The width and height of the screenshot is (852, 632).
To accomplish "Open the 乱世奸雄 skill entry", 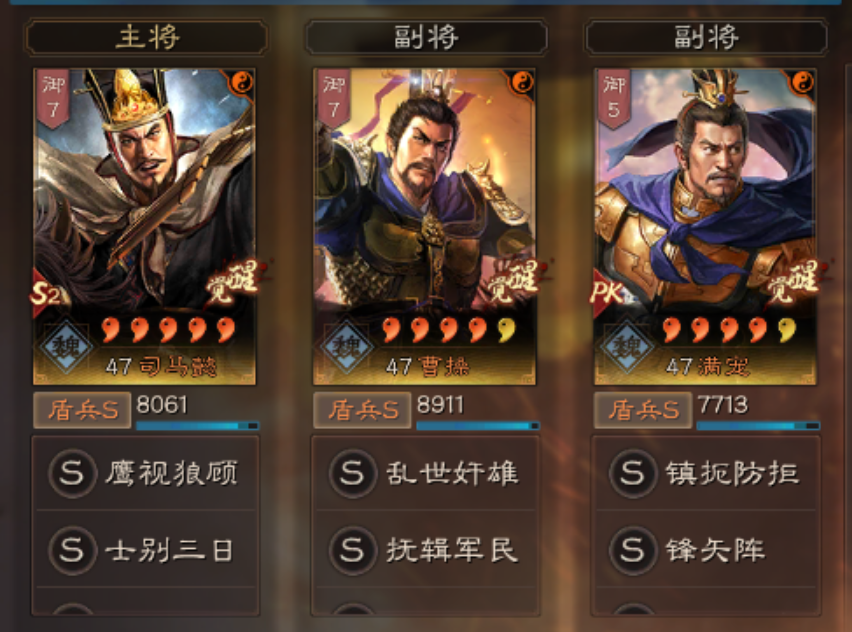I will (x=425, y=473).
